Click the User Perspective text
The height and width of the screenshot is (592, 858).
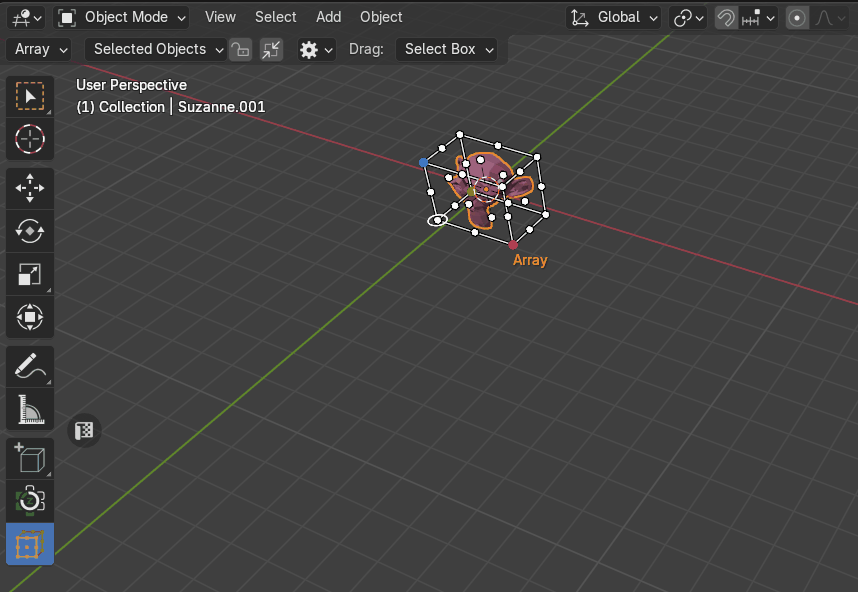pyautogui.click(x=131, y=85)
